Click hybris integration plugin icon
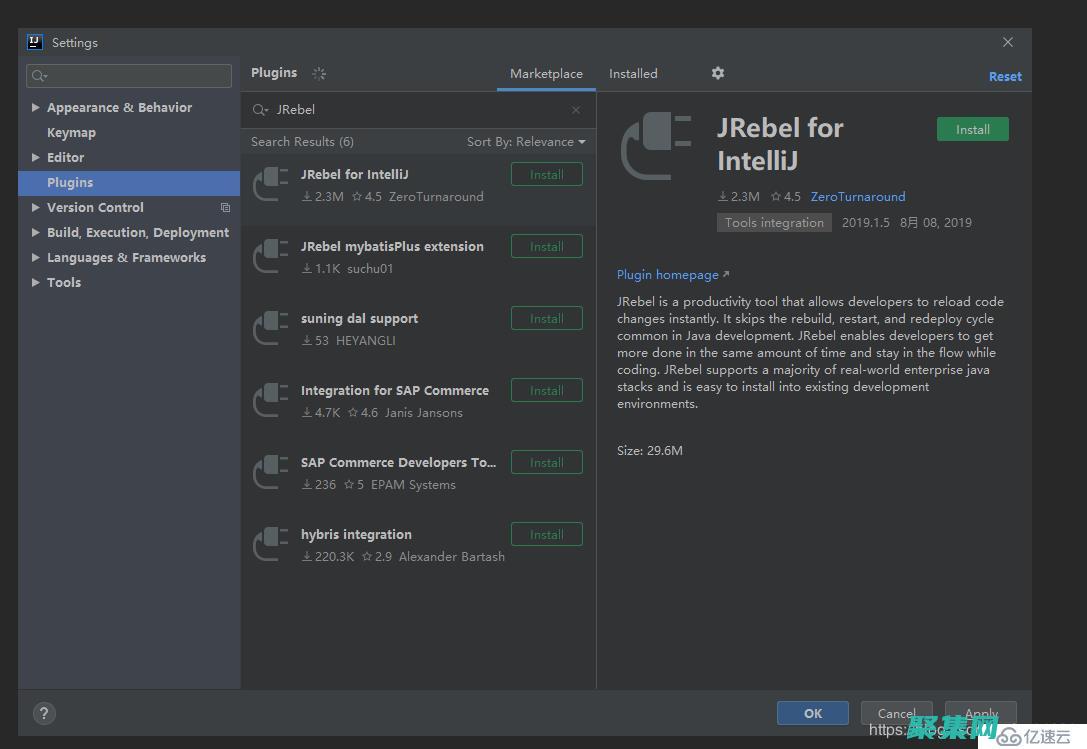 [271, 544]
